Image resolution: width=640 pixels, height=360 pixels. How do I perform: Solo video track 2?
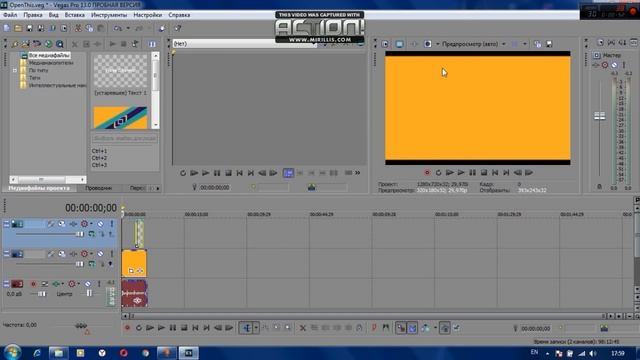tap(111, 254)
